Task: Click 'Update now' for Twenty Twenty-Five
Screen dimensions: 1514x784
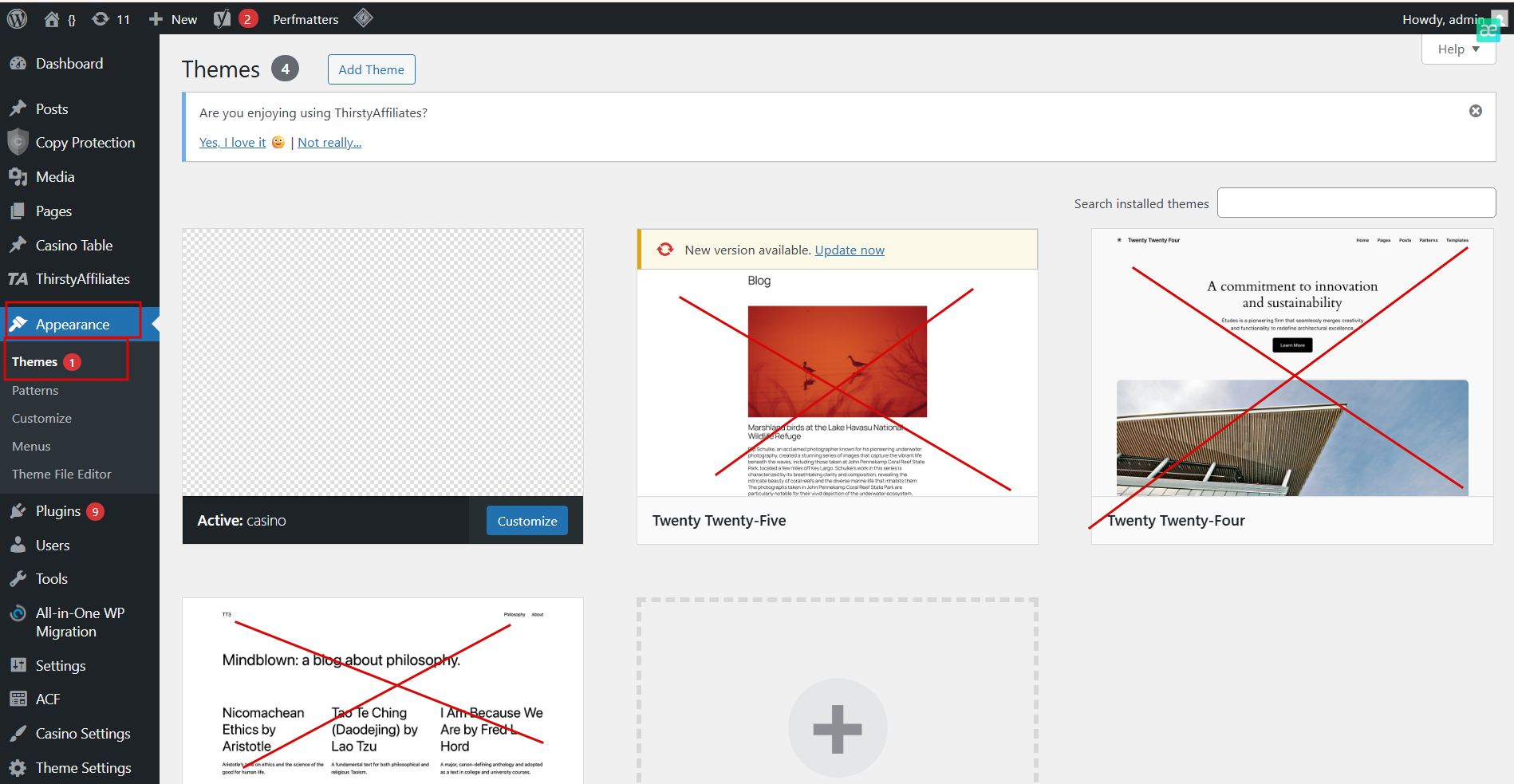Action: coord(850,250)
